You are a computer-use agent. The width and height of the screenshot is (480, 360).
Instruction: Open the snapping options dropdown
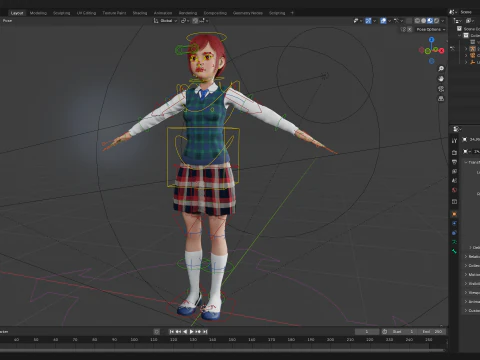tap(204, 21)
